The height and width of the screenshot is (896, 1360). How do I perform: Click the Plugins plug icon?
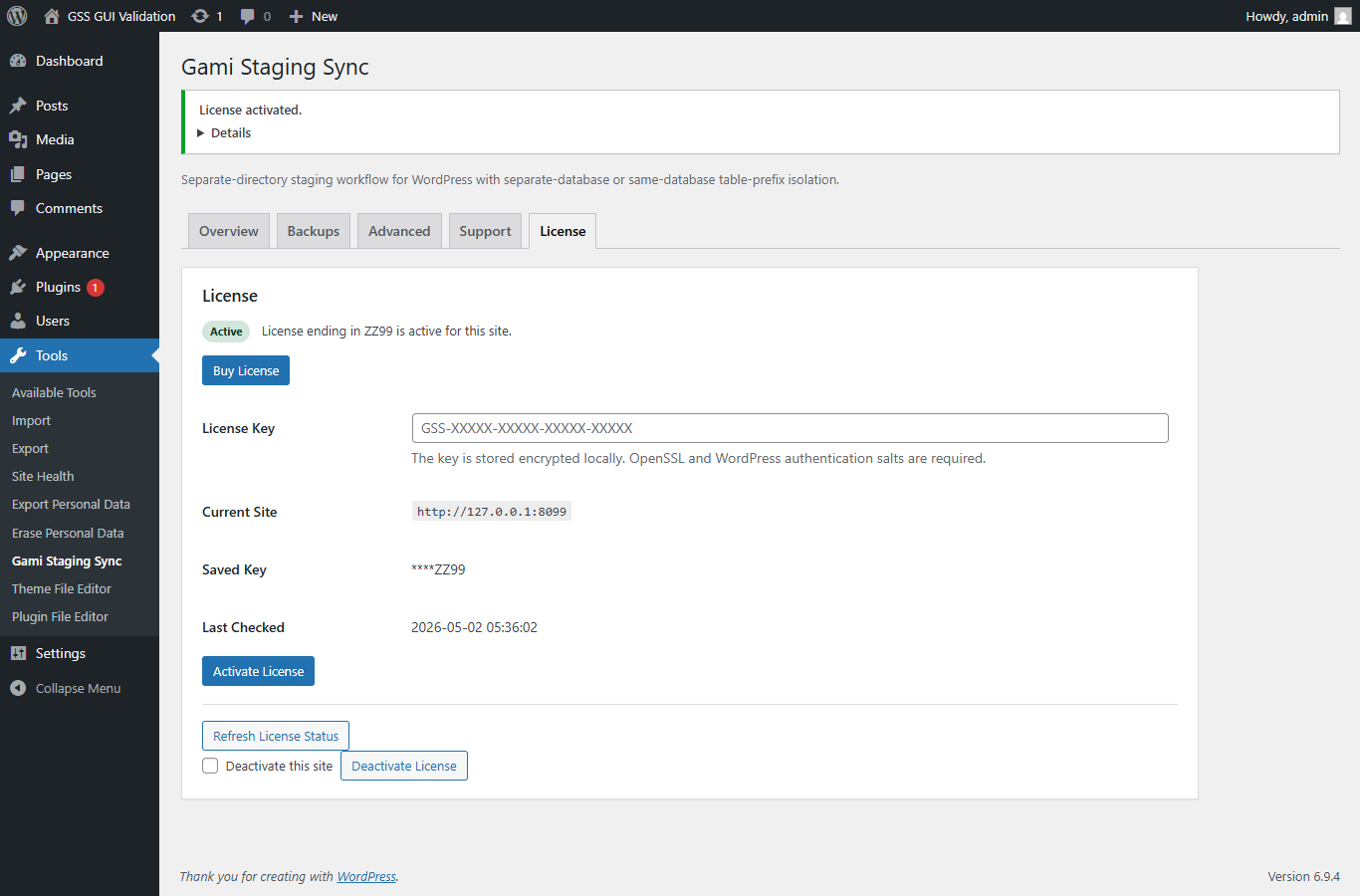coord(18,287)
